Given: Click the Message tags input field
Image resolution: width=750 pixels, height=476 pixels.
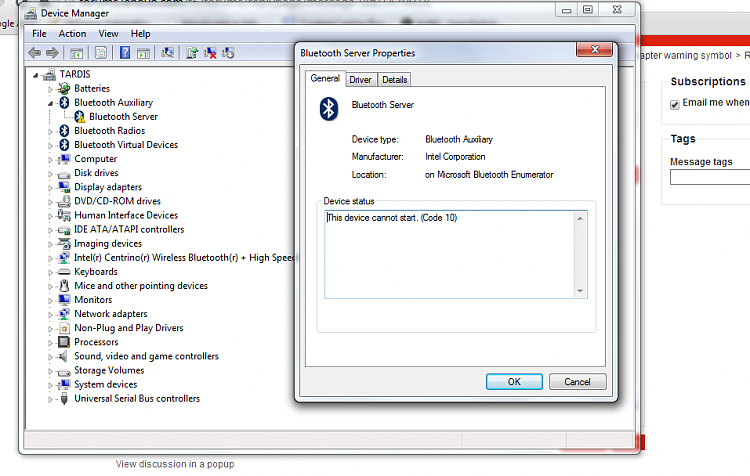Looking at the screenshot, I should pos(710,177).
